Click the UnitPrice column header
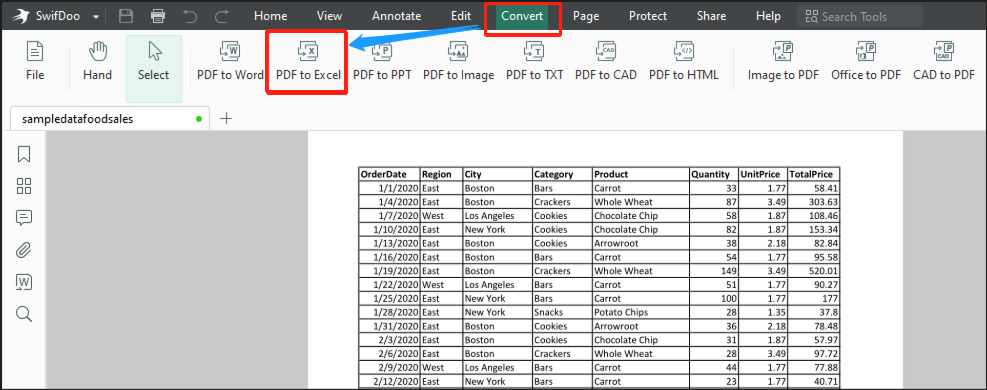This screenshot has height=390, width=987. (763, 174)
